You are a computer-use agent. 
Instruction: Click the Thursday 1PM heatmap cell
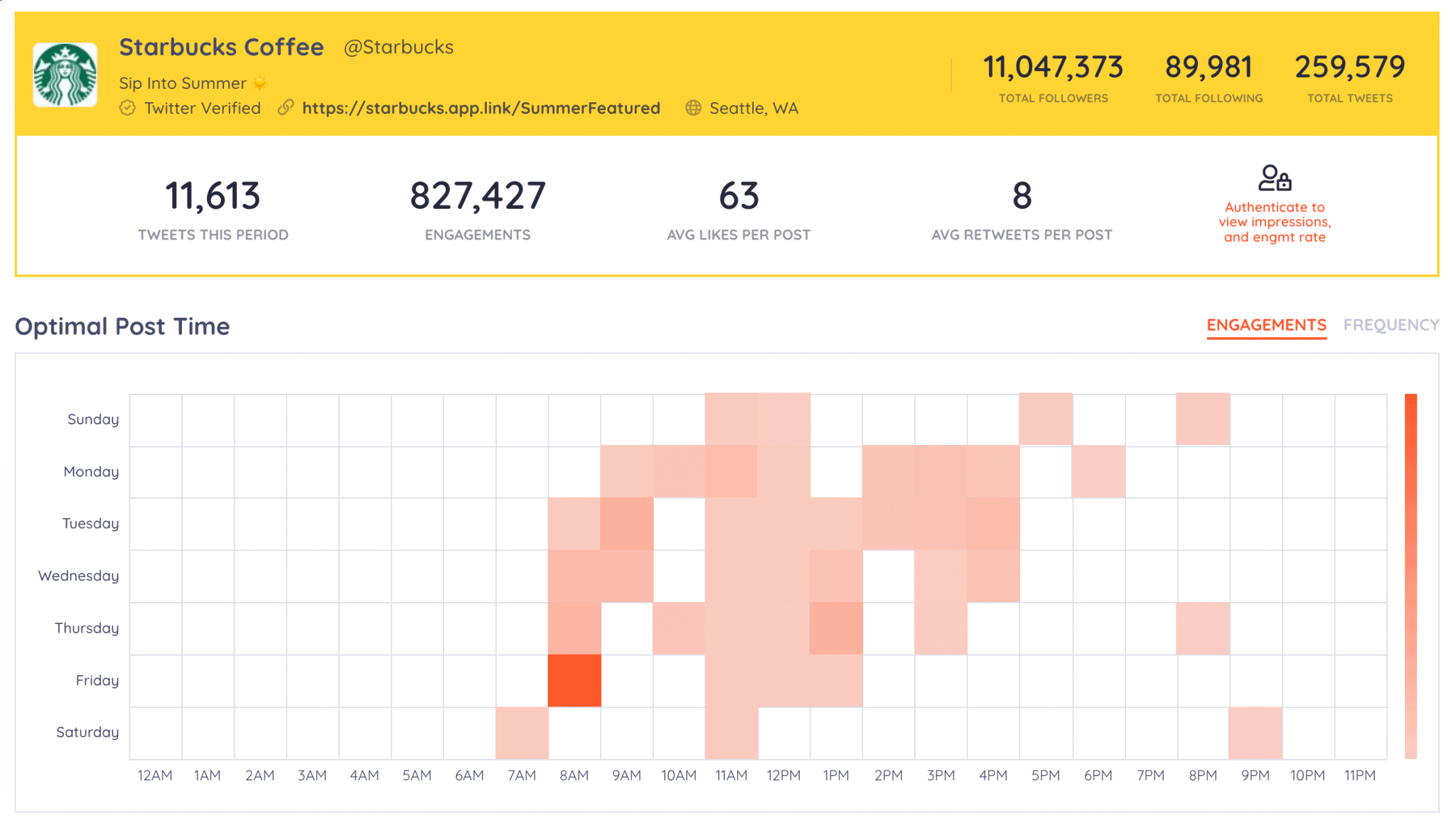click(x=836, y=628)
